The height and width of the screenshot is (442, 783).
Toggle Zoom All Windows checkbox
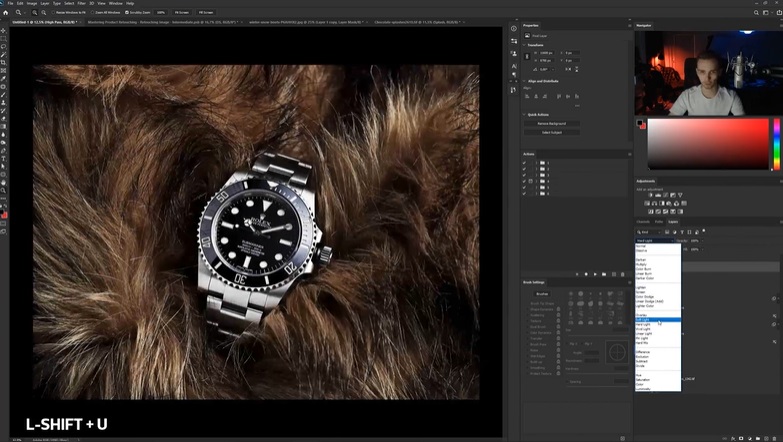coord(93,12)
